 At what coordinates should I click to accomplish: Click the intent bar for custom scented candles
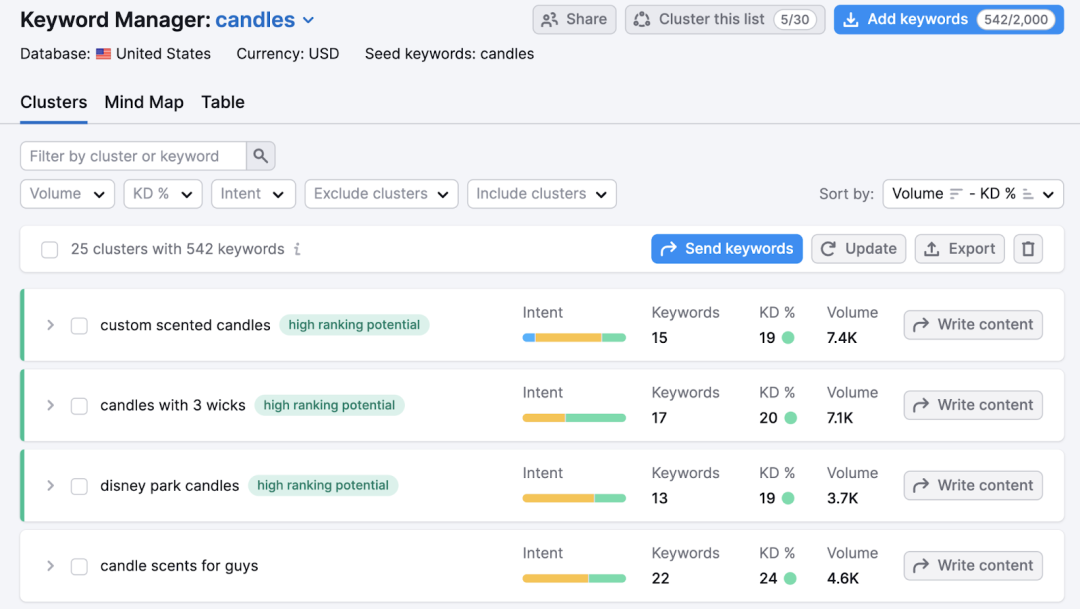click(574, 338)
